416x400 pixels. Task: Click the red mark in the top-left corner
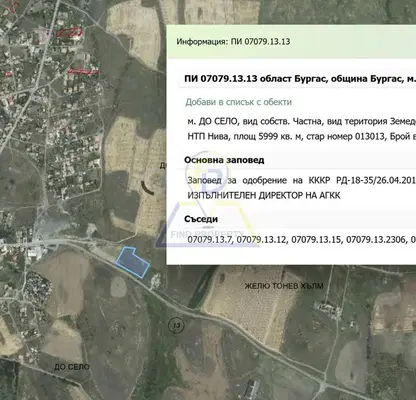pyautogui.click(x=13, y=8)
